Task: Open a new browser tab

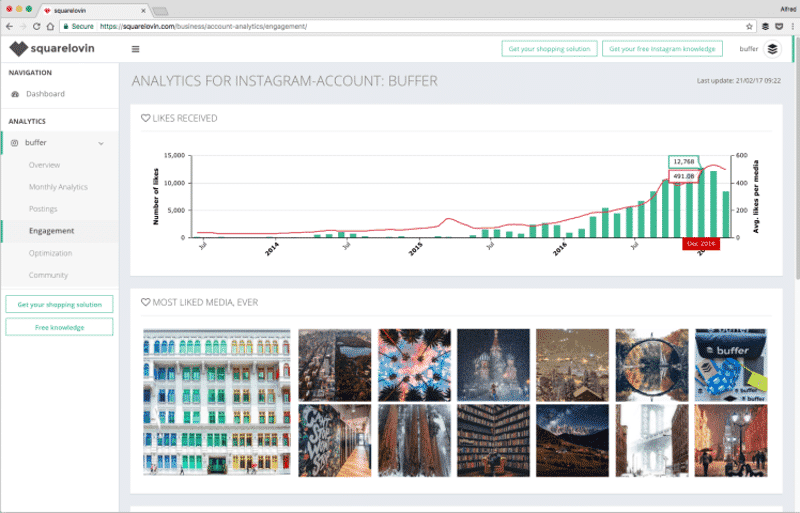Action: click(160, 11)
